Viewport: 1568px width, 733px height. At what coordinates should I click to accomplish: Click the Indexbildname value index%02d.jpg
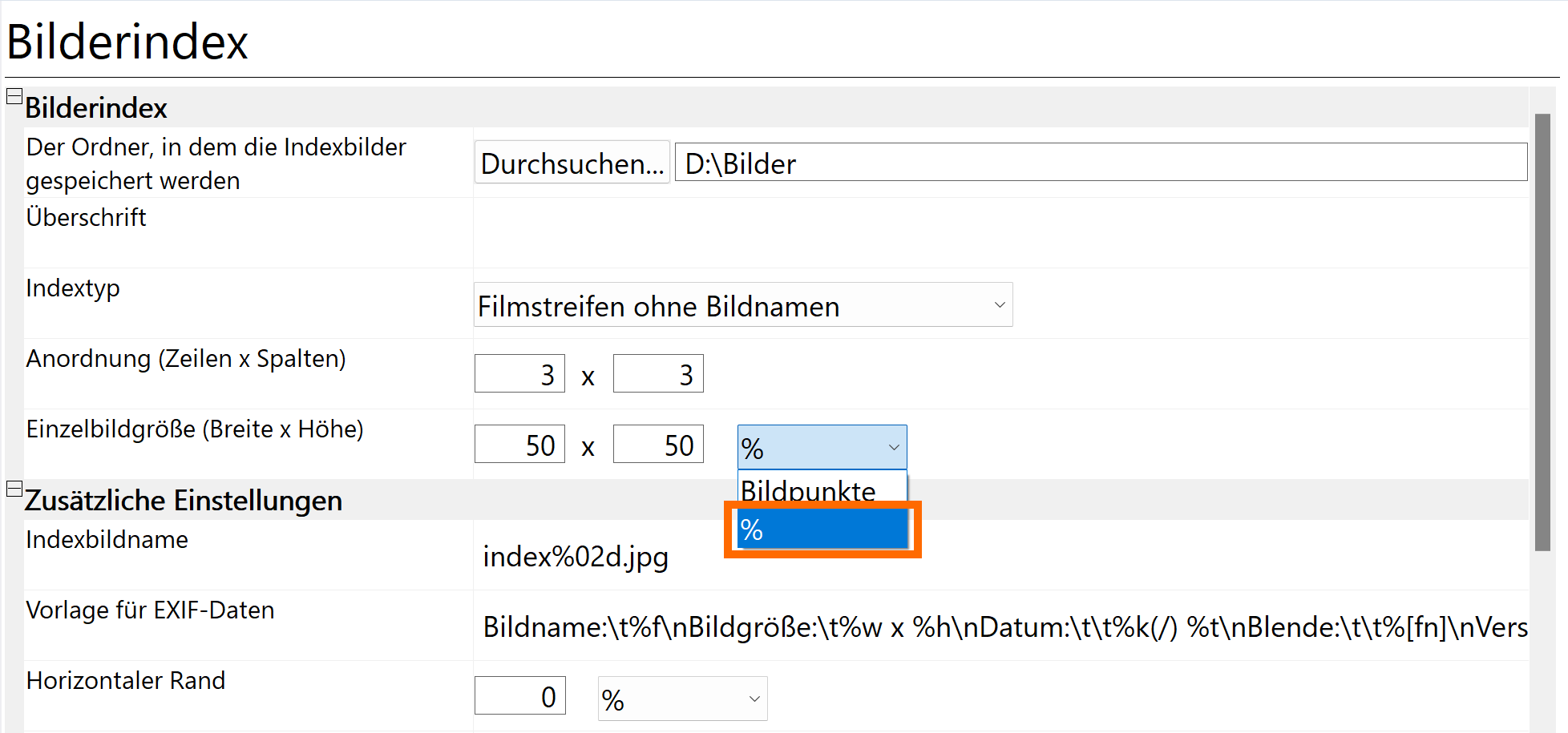click(x=576, y=556)
